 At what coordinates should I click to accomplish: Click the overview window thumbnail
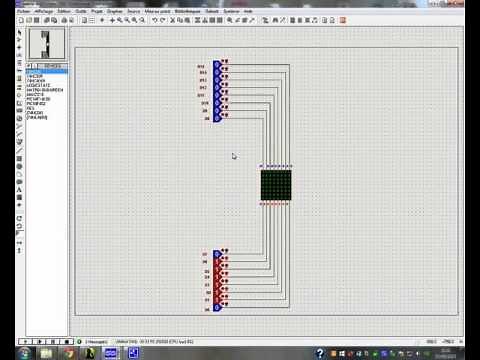[x=46, y=44]
